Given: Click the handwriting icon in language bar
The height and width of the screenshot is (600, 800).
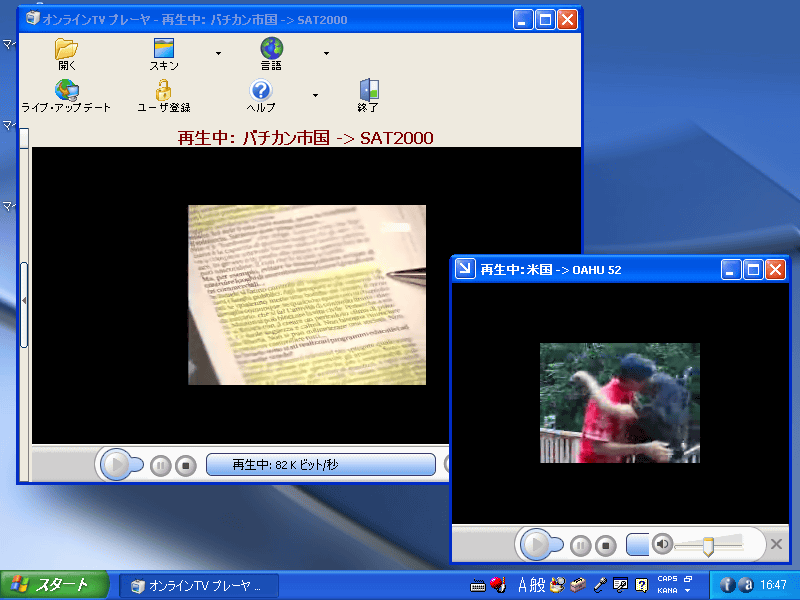Looking at the screenshot, I should pos(620,585).
